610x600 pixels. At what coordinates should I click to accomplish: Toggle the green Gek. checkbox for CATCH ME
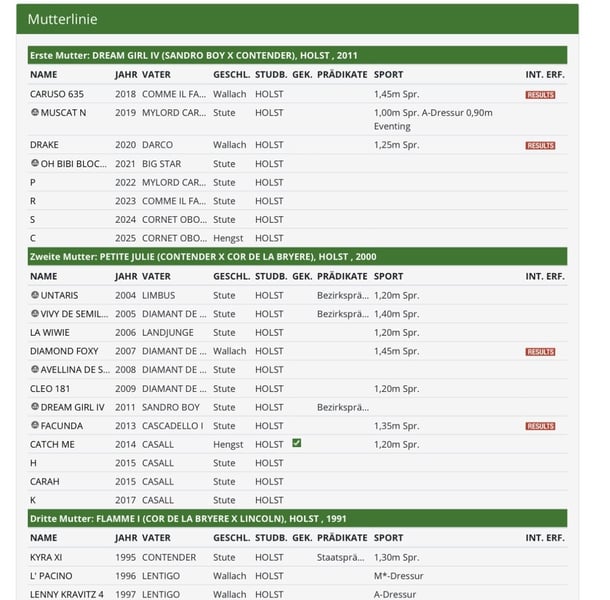pos(296,443)
